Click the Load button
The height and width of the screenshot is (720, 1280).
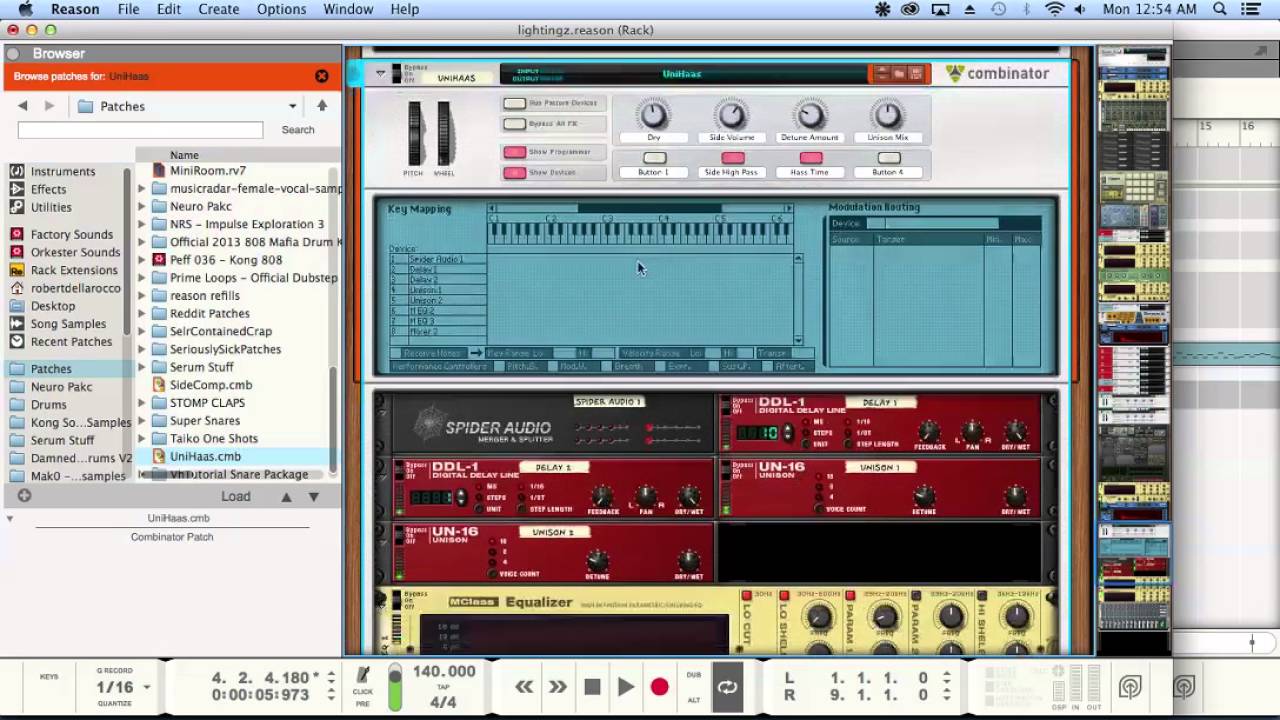pos(236,497)
